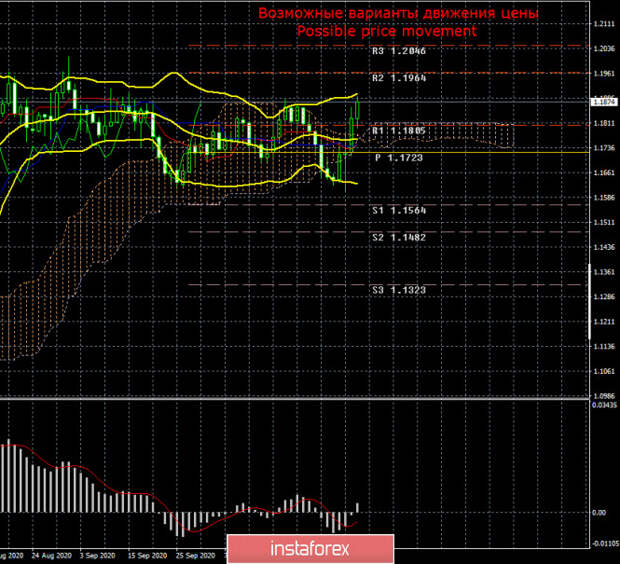Click the vertical scroll marker on price axis
620x564 pixels.
point(590,301)
